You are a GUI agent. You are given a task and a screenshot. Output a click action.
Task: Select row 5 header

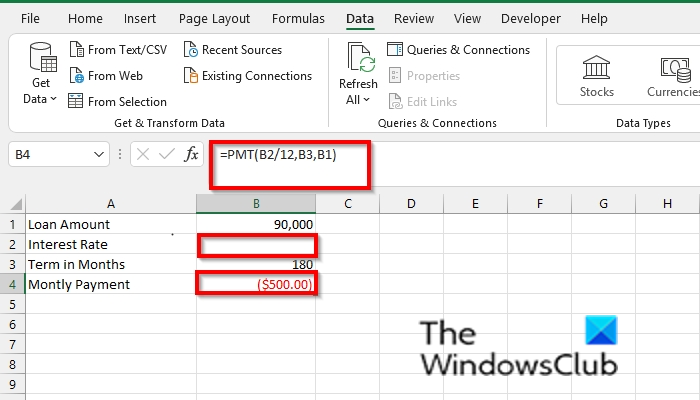(x=12, y=305)
